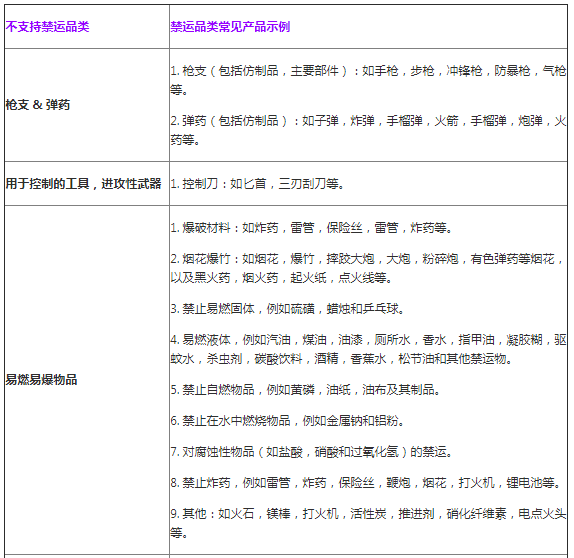This screenshot has height=558, width=574.
Task: Click the line '1. 爆破材料：如炸药，雷管'
Action: tap(312, 228)
